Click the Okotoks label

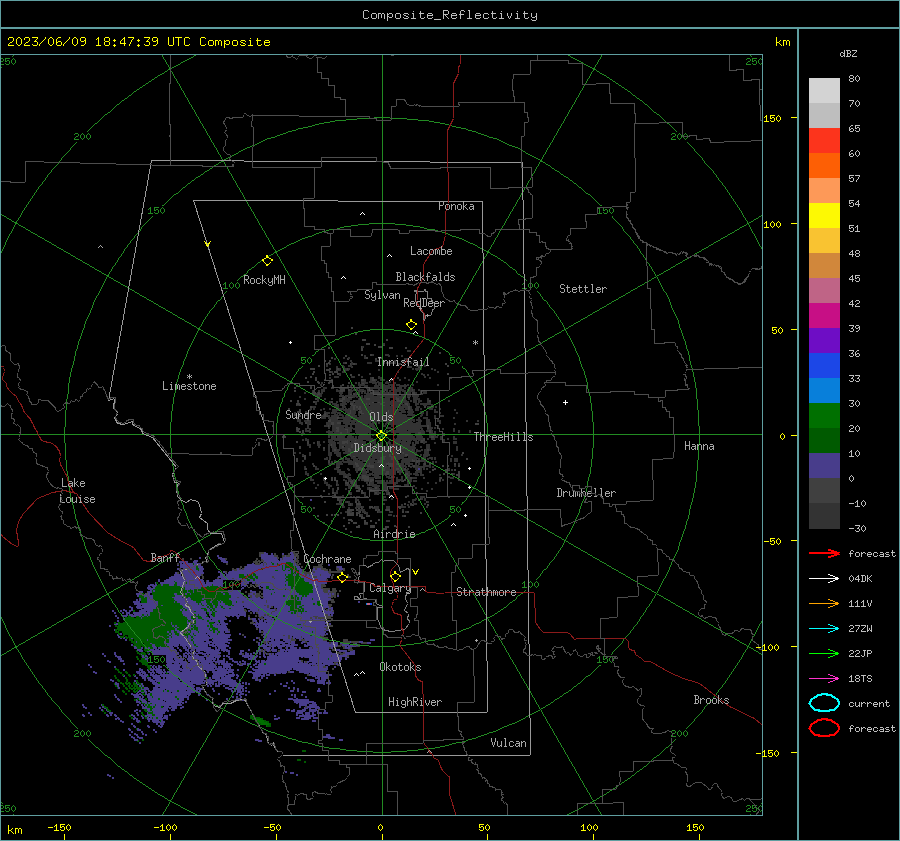[400, 667]
